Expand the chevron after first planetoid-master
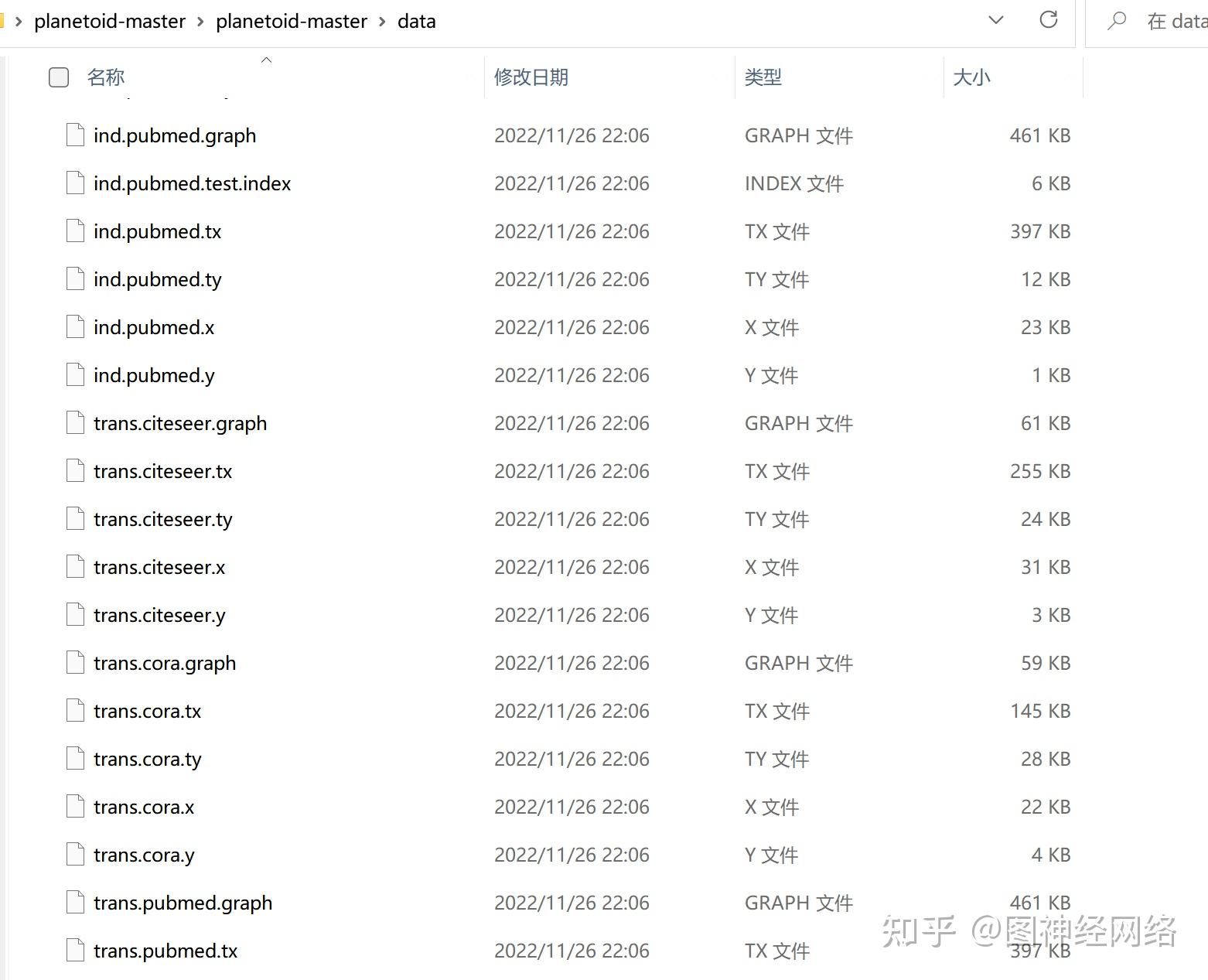The width and height of the screenshot is (1208, 980). click(200, 22)
